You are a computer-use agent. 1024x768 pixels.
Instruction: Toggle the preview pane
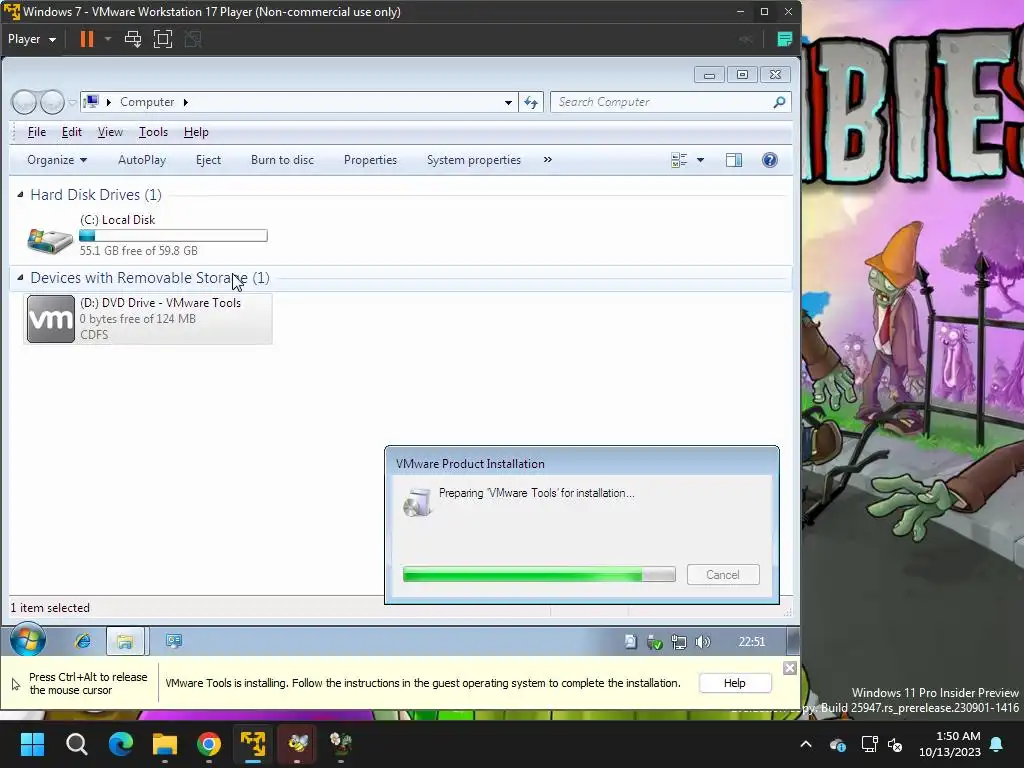[733, 160]
